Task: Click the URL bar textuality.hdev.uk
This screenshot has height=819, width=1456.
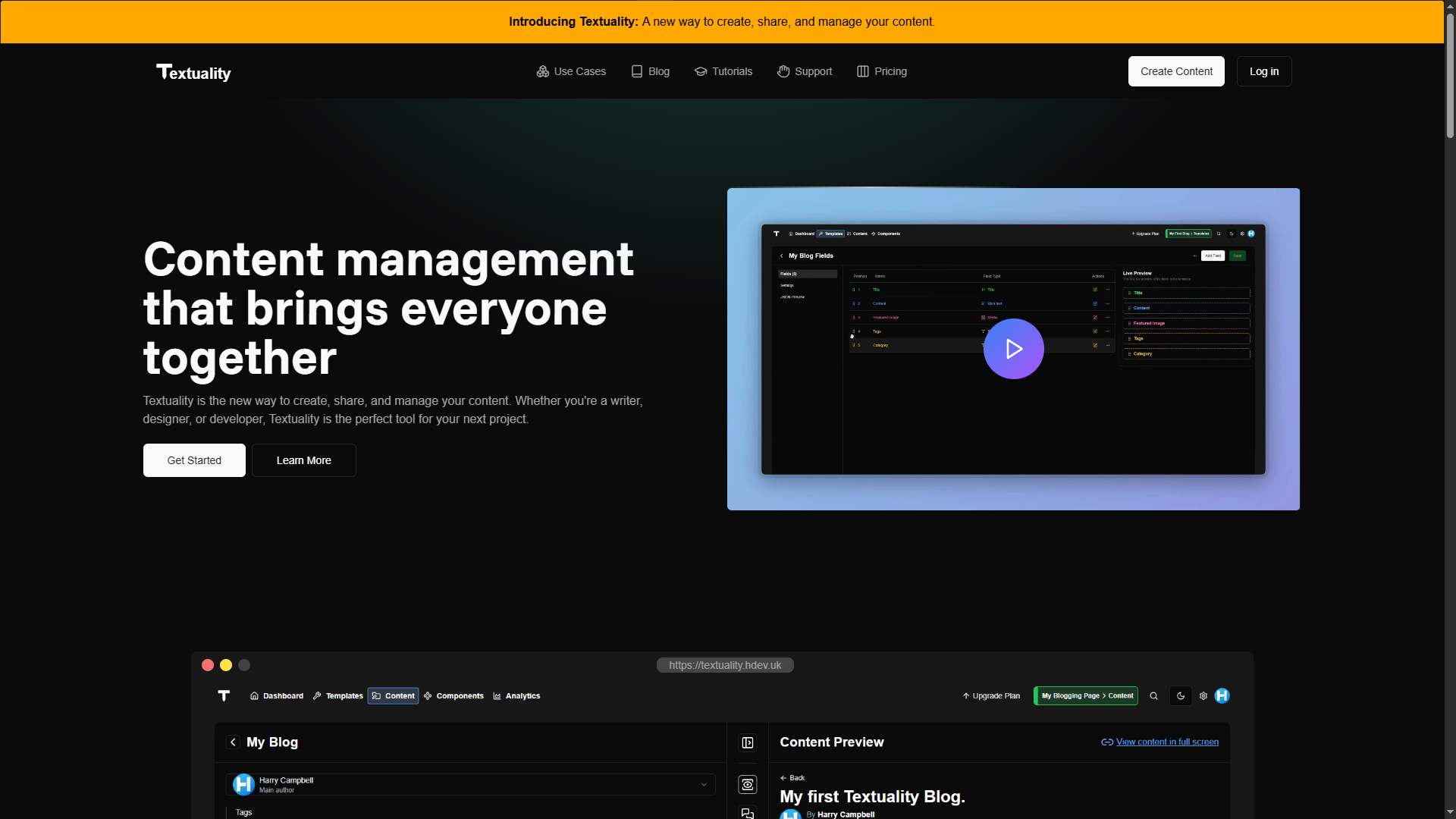Action: (725, 665)
